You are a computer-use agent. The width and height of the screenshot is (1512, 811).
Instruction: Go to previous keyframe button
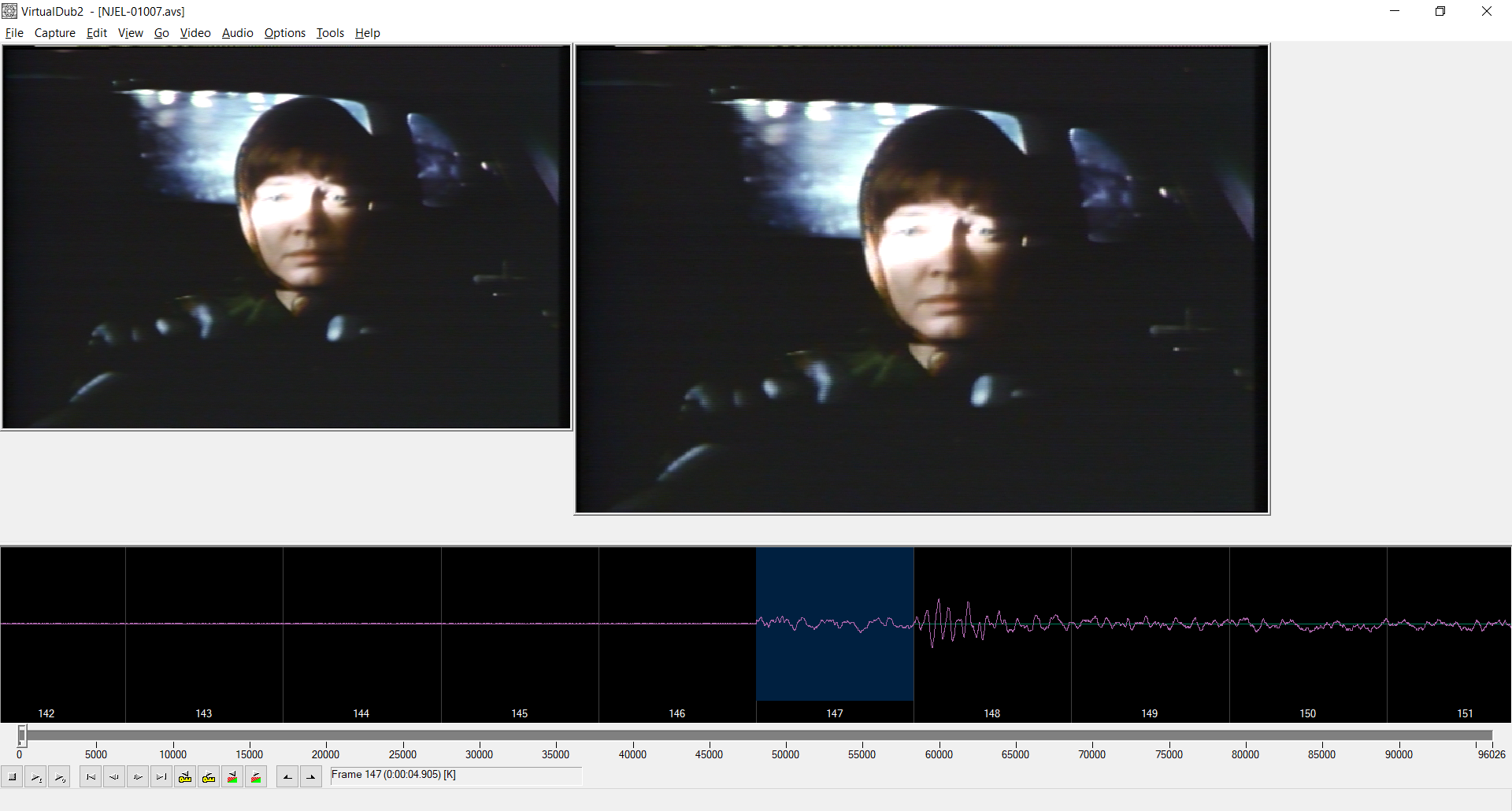pyautogui.click(x=185, y=777)
